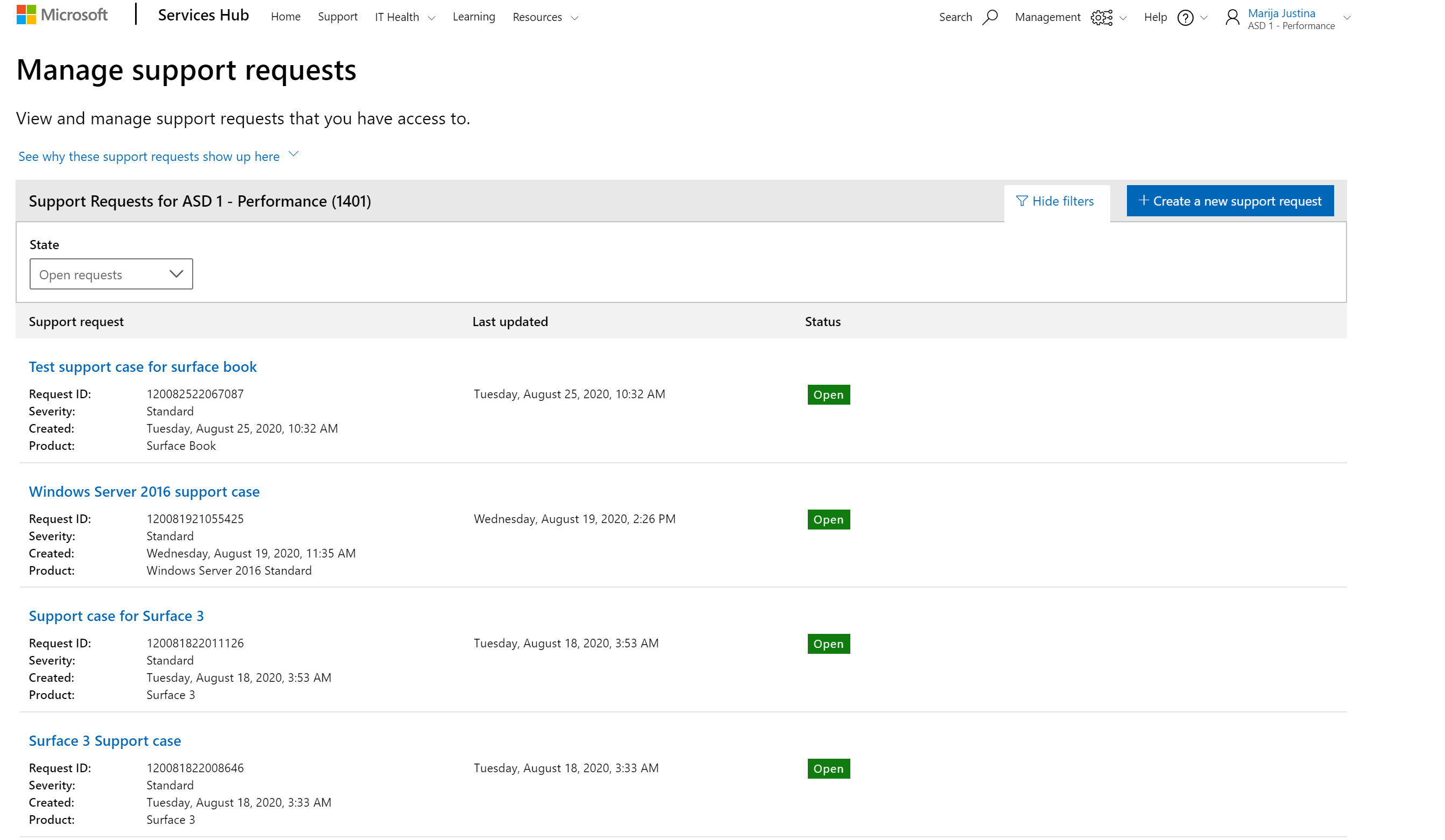Click Test support case for surface book link
1445x840 pixels.
click(x=143, y=366)
